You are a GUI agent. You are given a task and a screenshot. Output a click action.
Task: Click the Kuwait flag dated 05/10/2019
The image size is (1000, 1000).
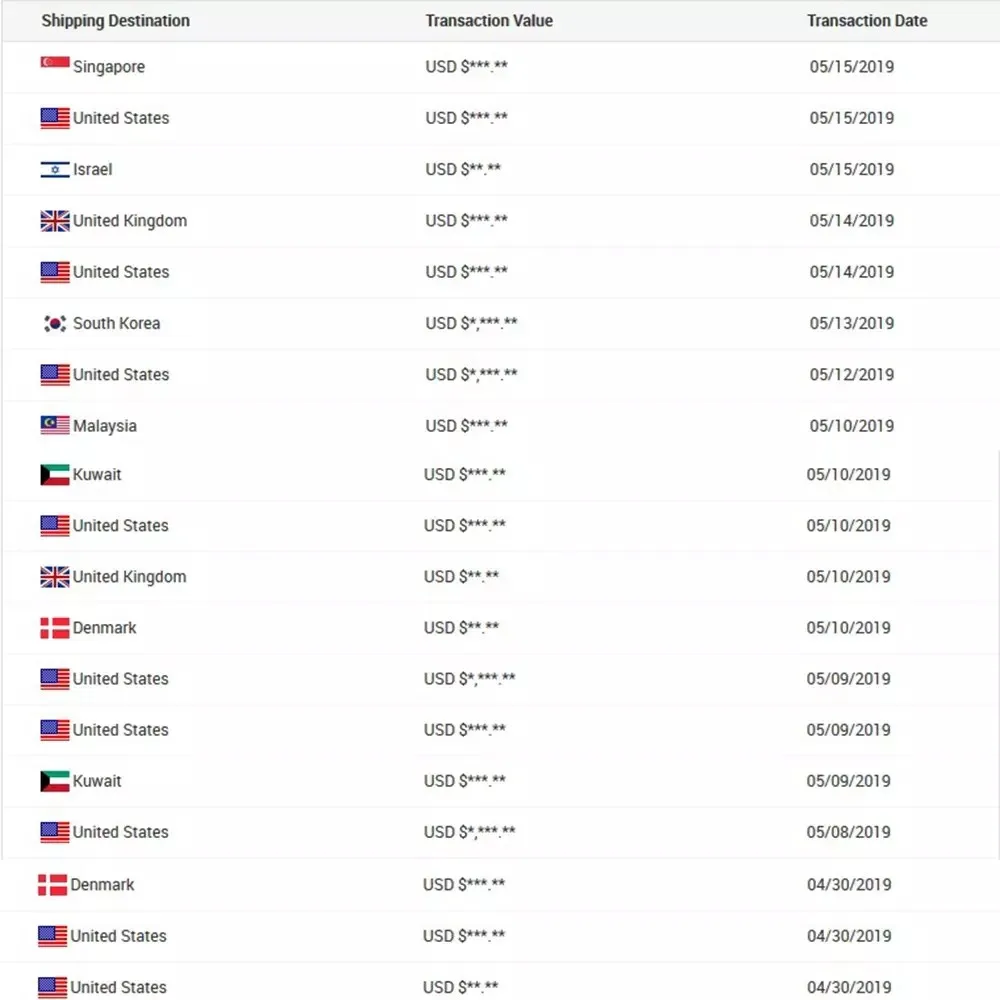pyautogui.click(x=55, y=474)
